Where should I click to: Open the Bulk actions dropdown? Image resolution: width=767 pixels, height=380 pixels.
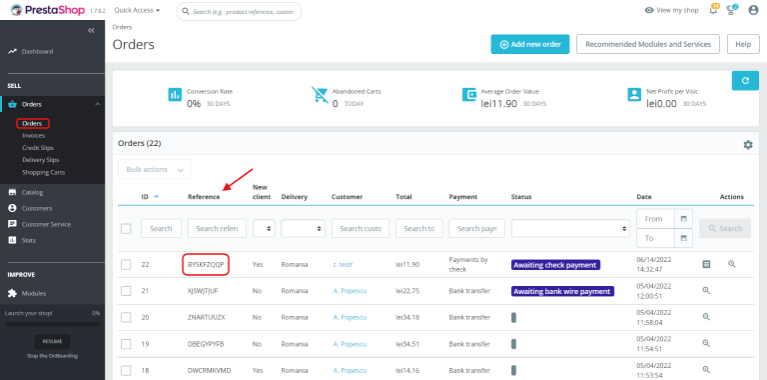tap(155, 169)
